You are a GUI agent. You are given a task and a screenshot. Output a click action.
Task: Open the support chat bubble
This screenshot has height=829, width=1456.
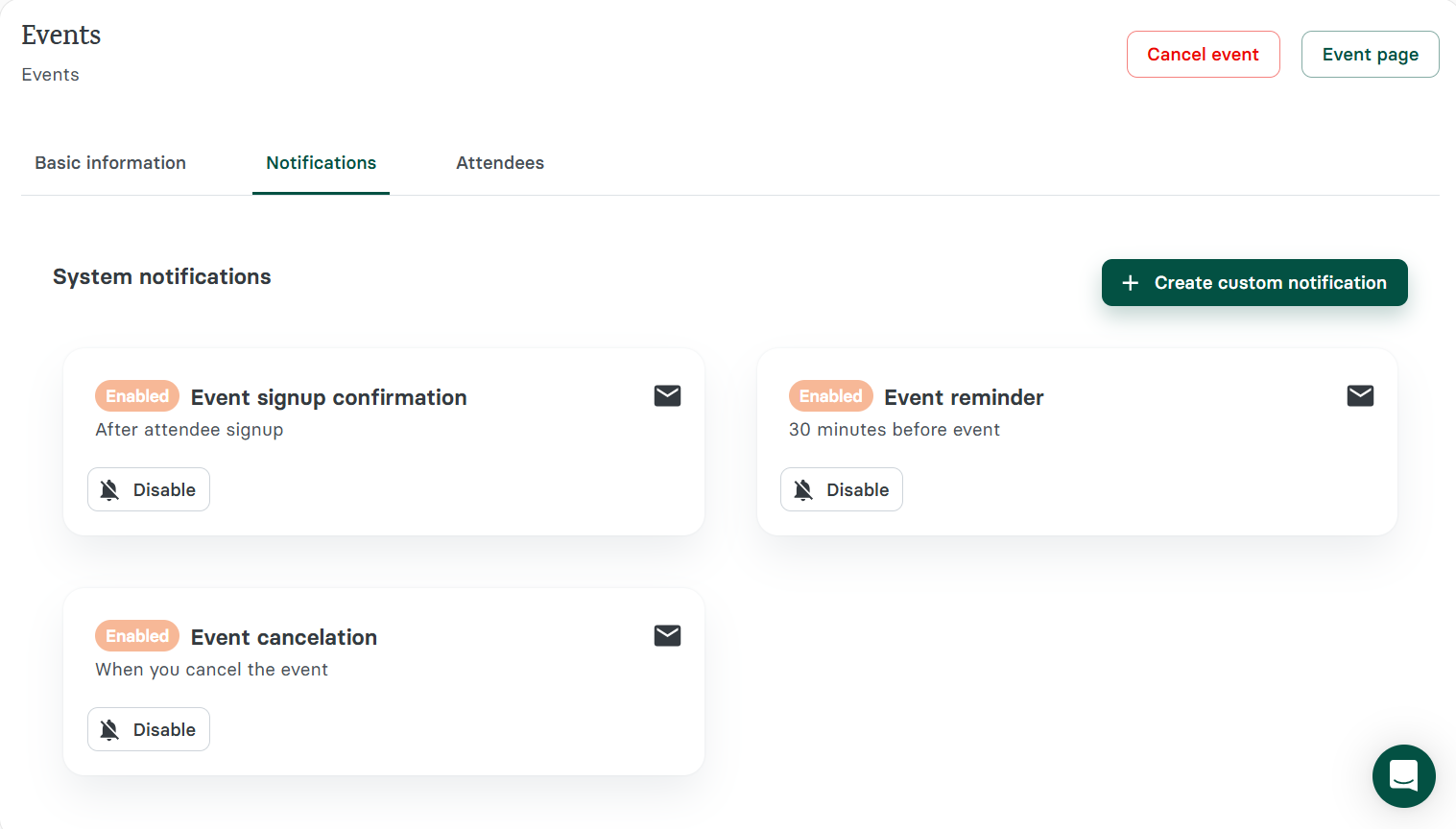tap(1403, 776)
